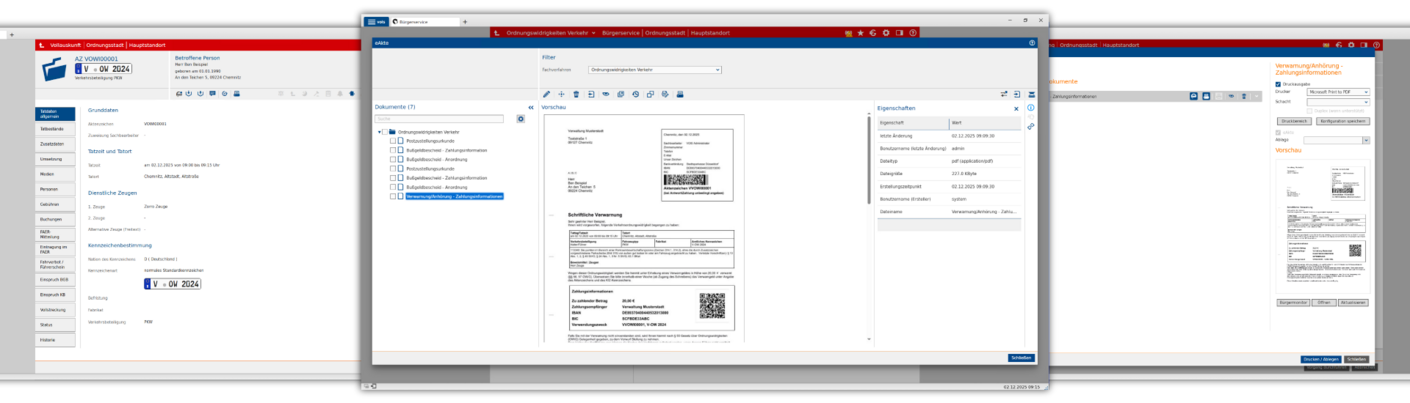The image size is (1410, 403).
Task: Click the link chain icon on right sidebar
Action: pos(1031,127)
